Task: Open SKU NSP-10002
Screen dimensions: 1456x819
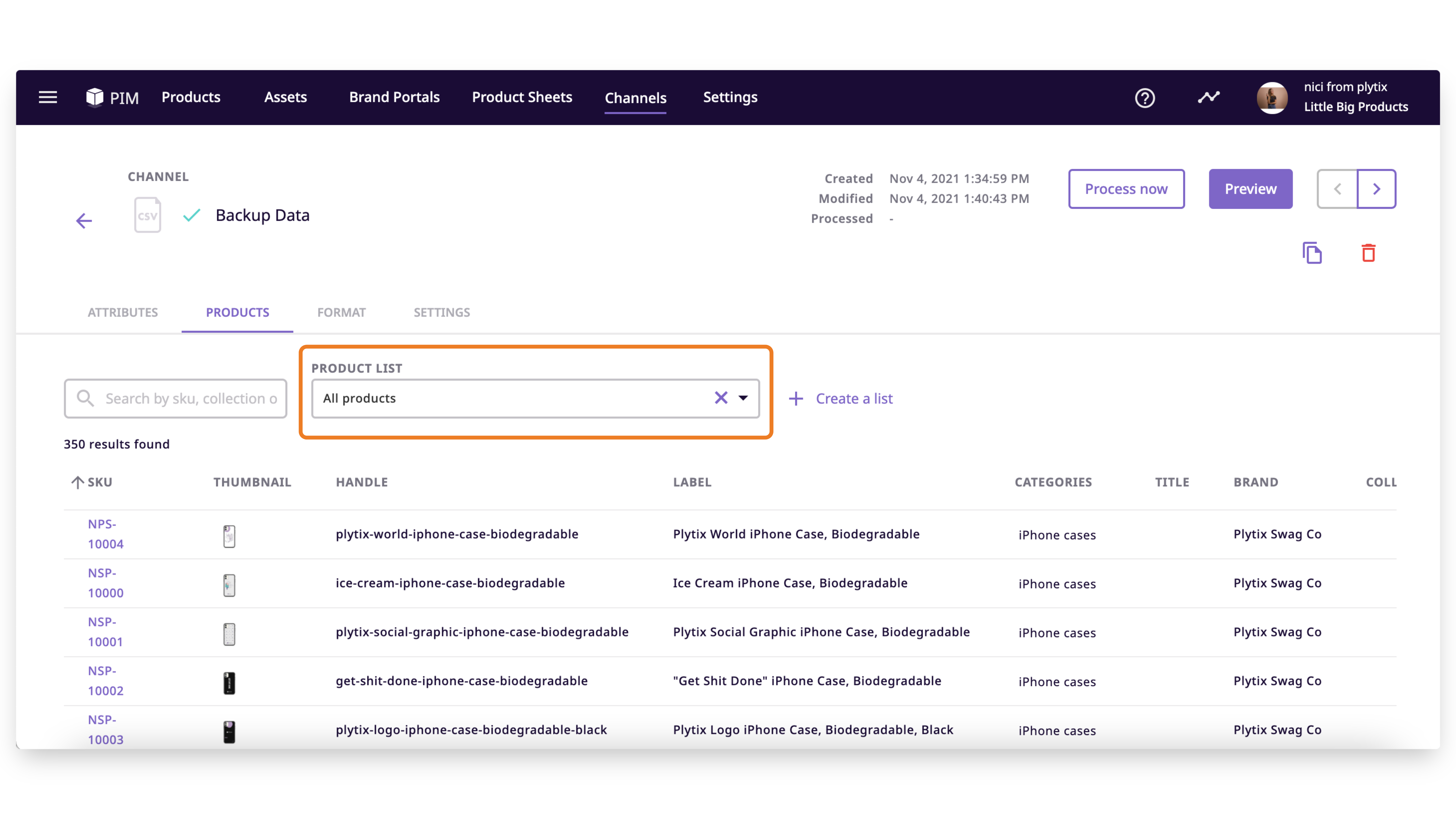Action: 105,680
